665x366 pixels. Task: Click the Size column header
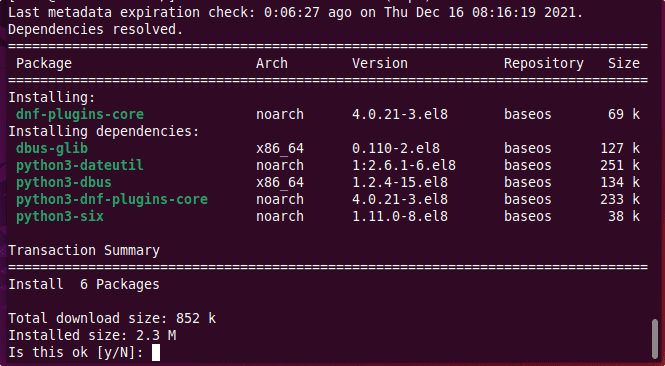point(623,64)
